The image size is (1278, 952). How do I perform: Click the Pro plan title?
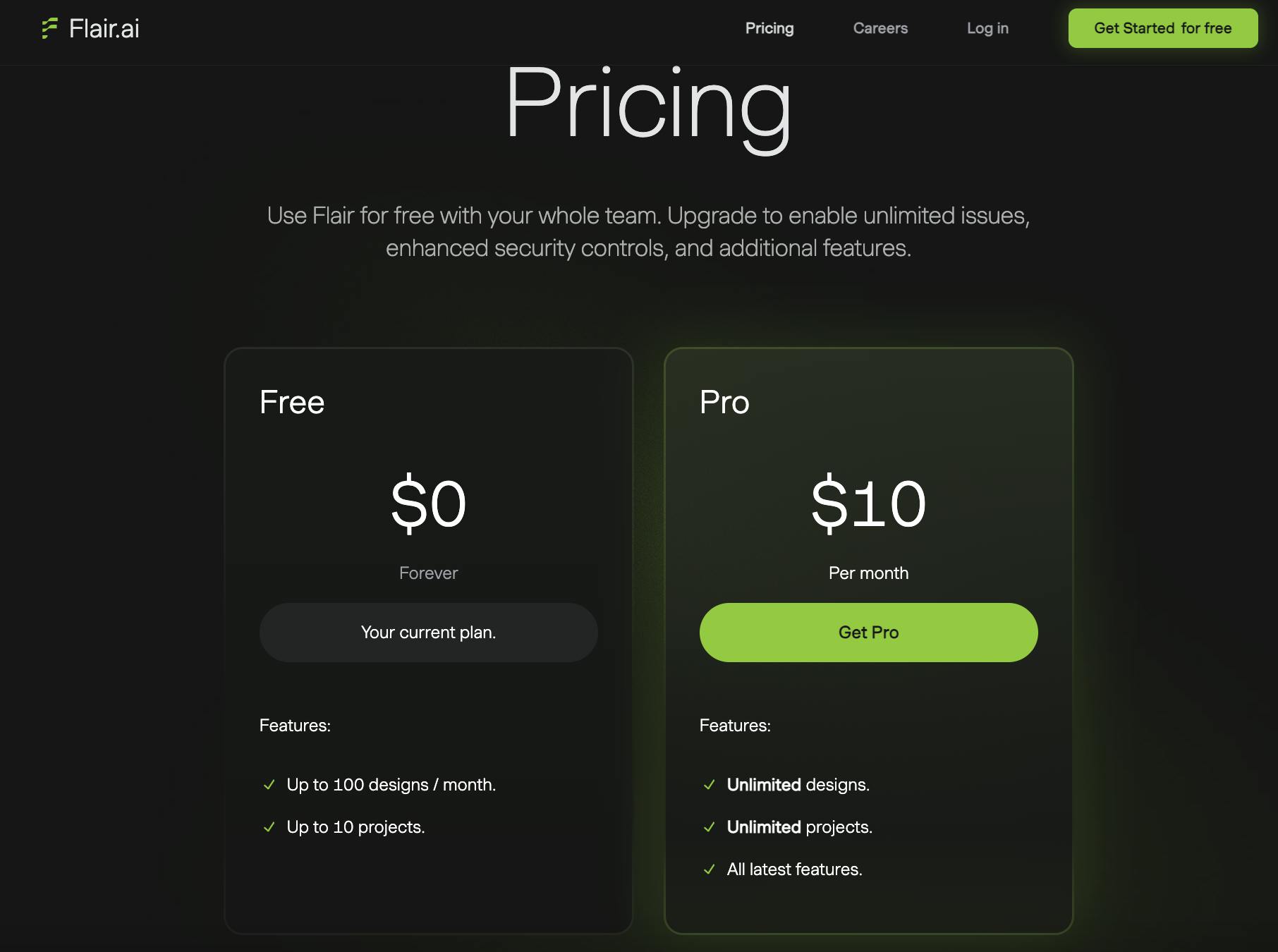pos(724,402)
